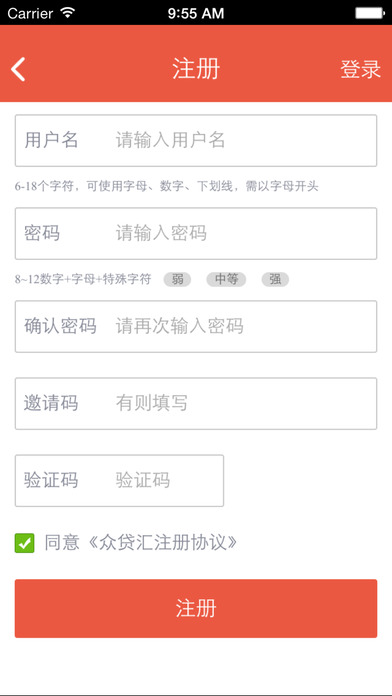Focus the 确认密码 confirm password field

tap(196, 326)
